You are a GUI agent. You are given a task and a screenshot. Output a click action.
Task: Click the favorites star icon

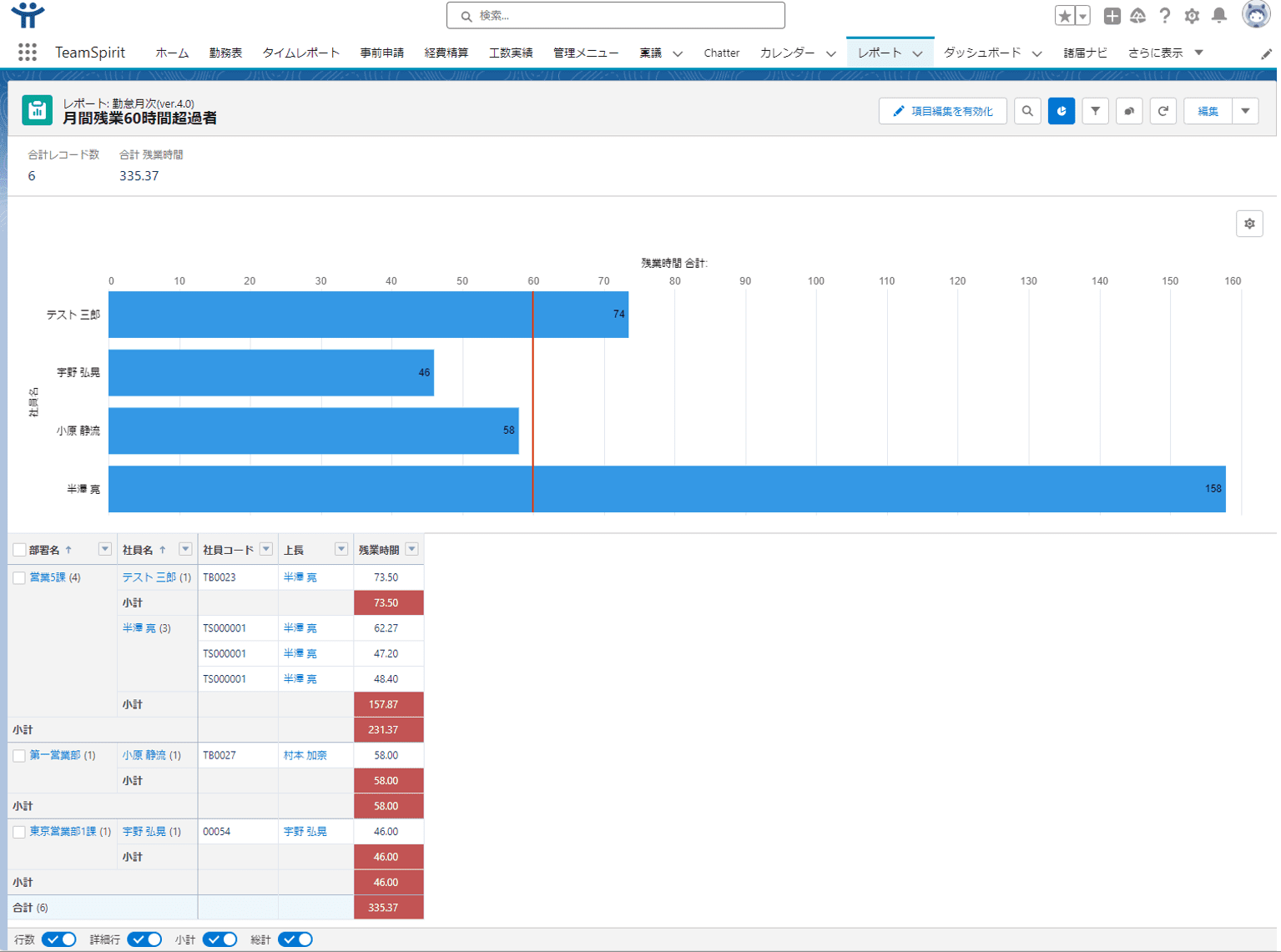pyautogui.click(x=1064, y=16)
